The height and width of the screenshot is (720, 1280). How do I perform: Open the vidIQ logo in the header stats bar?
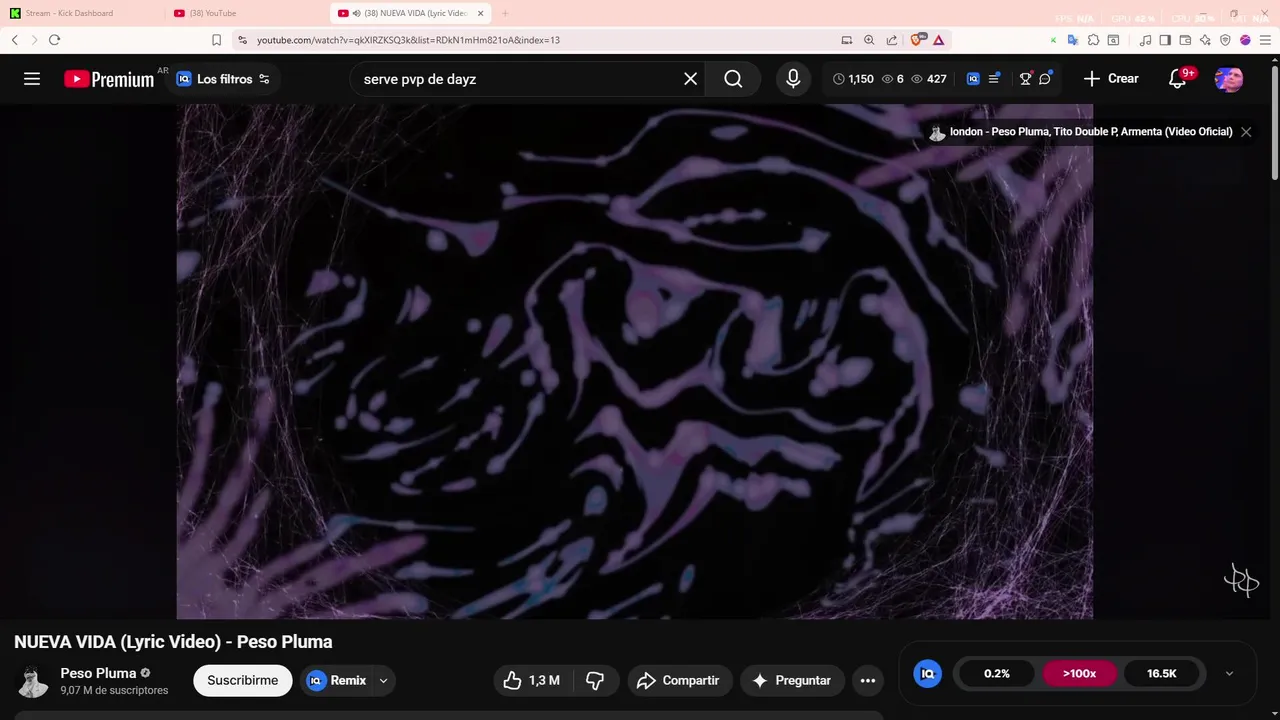click(x=973, y=79)
